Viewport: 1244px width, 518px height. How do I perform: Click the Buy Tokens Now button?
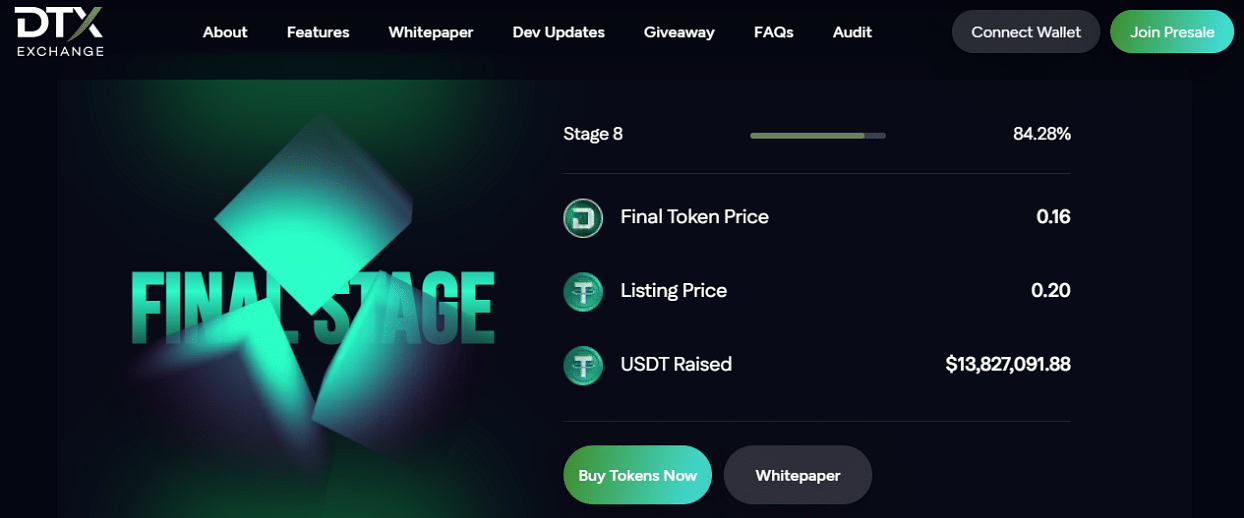(x=638, y=475)
